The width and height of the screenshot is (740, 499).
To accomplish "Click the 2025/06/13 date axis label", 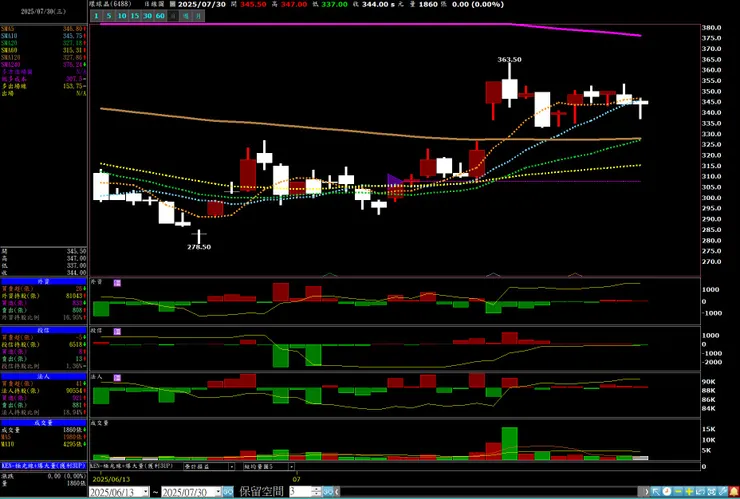I will point(111,479).
